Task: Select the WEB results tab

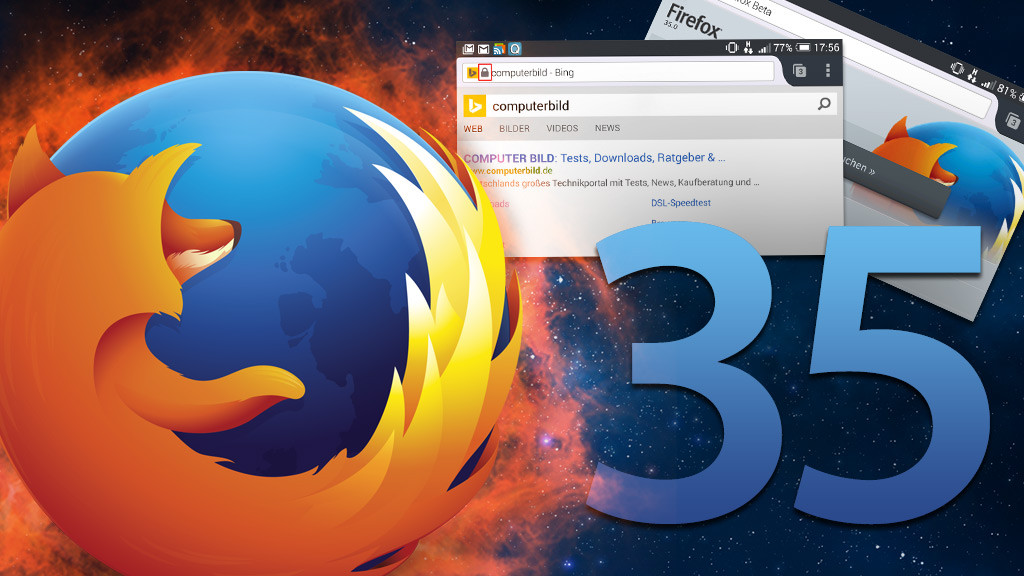Action: (x=473, y=129)
